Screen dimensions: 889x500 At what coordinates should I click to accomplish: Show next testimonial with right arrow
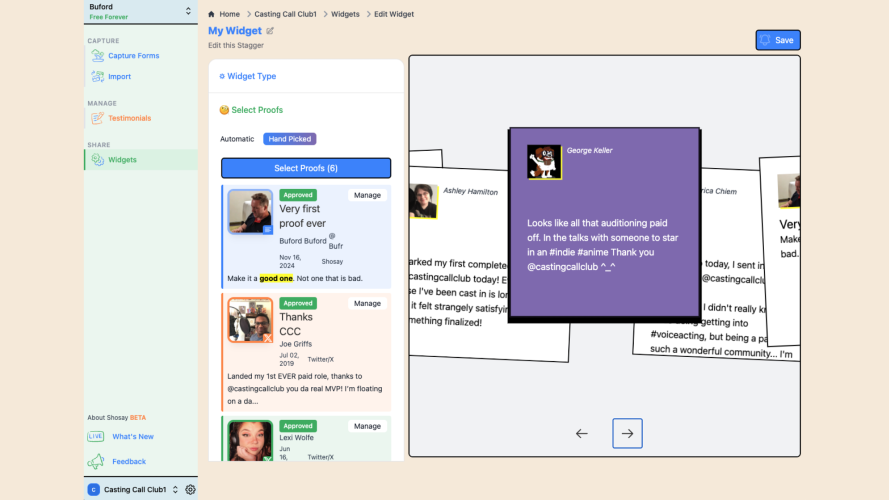(x=627, y=434)
